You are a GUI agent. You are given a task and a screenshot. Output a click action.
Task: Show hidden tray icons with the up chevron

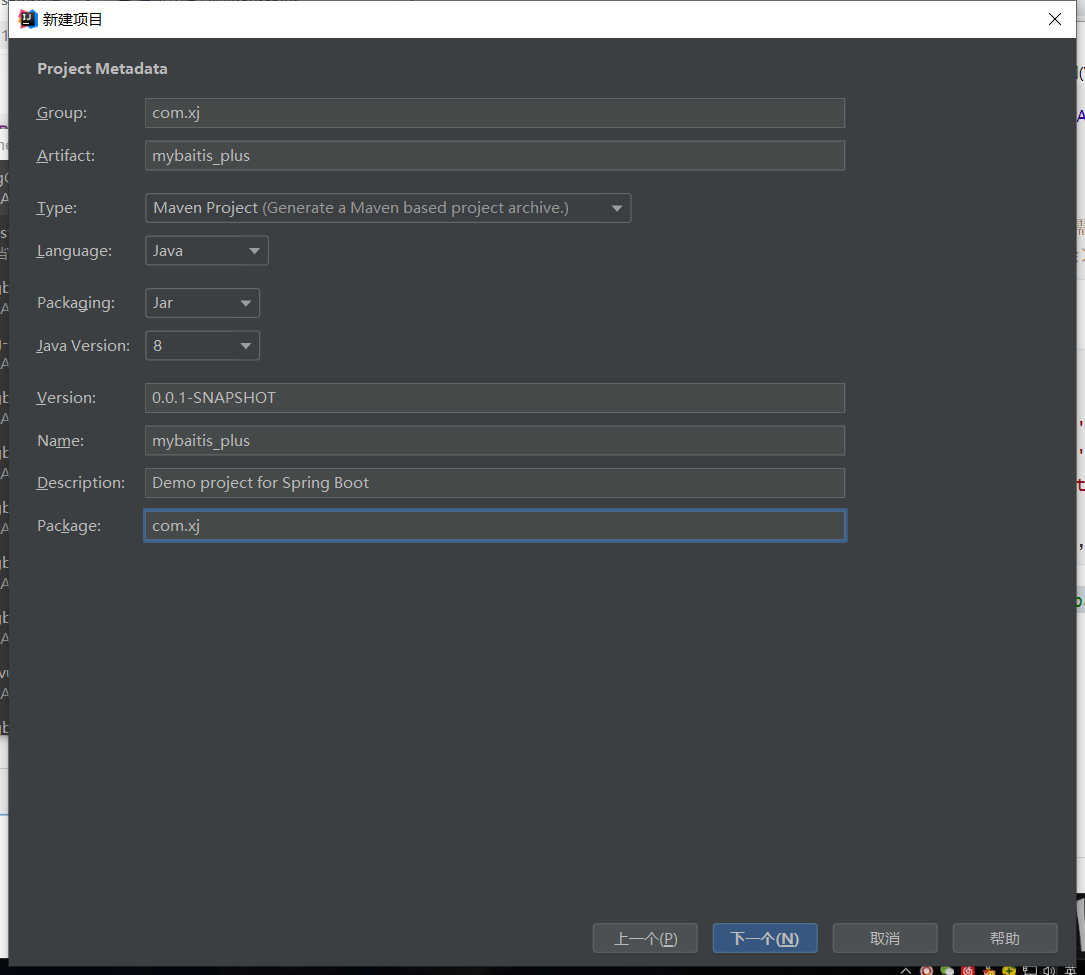[906, 970]
